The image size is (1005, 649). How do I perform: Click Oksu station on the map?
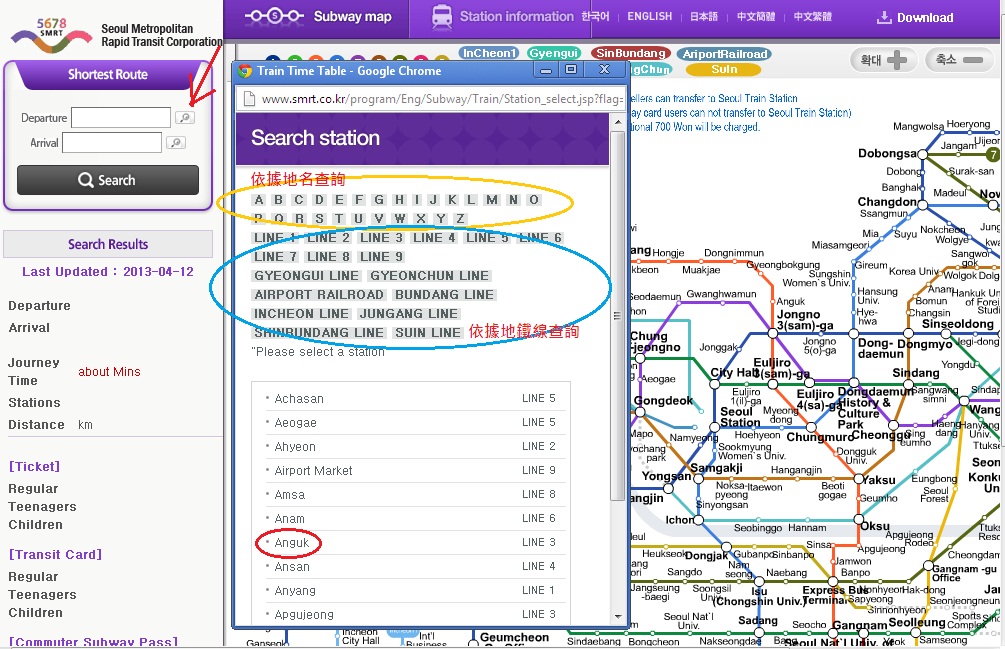859,519
